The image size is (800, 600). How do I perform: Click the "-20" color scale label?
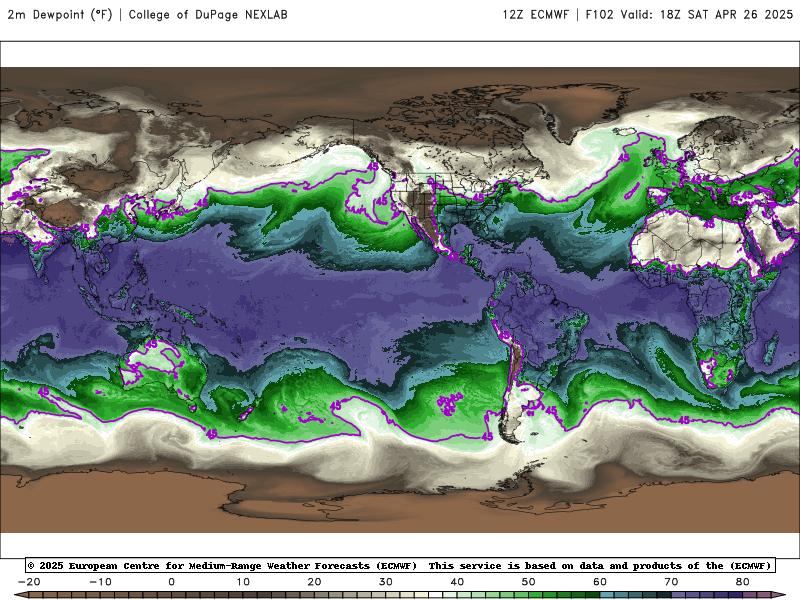[x=29, y=582]
